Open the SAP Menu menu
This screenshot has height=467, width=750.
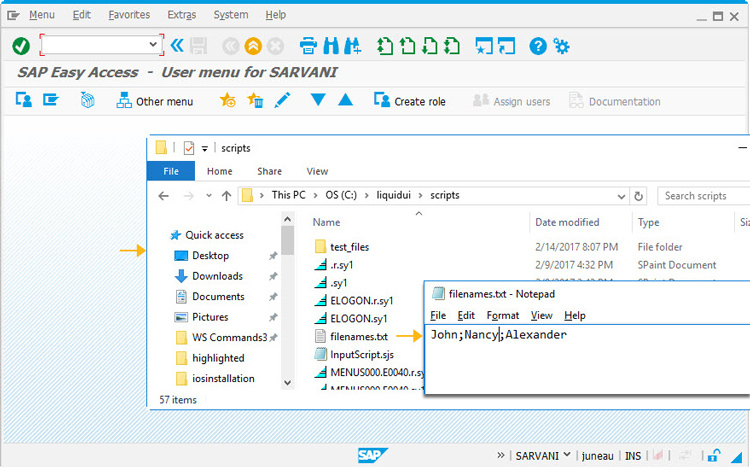[42, 15]
